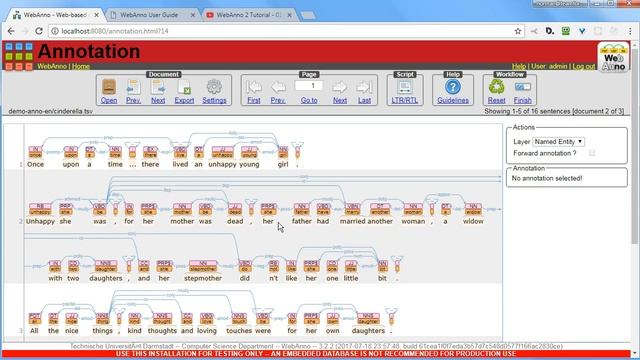The image size is (640, 360).
Task: Click the word 'loving' in sentence 3
Action: pyautogui.click(x=207, y=331)
